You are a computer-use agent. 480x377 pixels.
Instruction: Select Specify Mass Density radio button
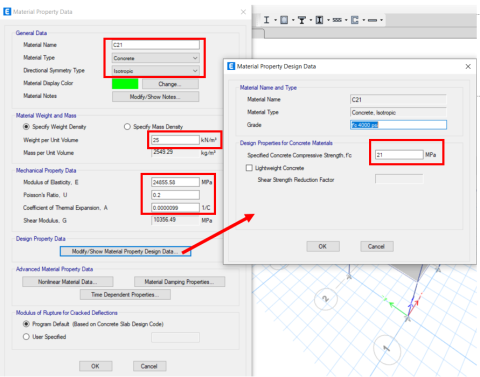click(127, 127)
